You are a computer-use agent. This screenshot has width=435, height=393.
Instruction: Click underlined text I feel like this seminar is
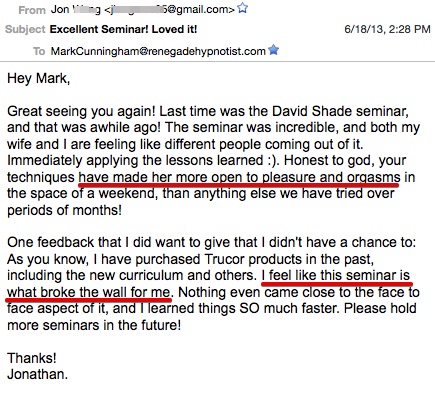click(336, 276)
